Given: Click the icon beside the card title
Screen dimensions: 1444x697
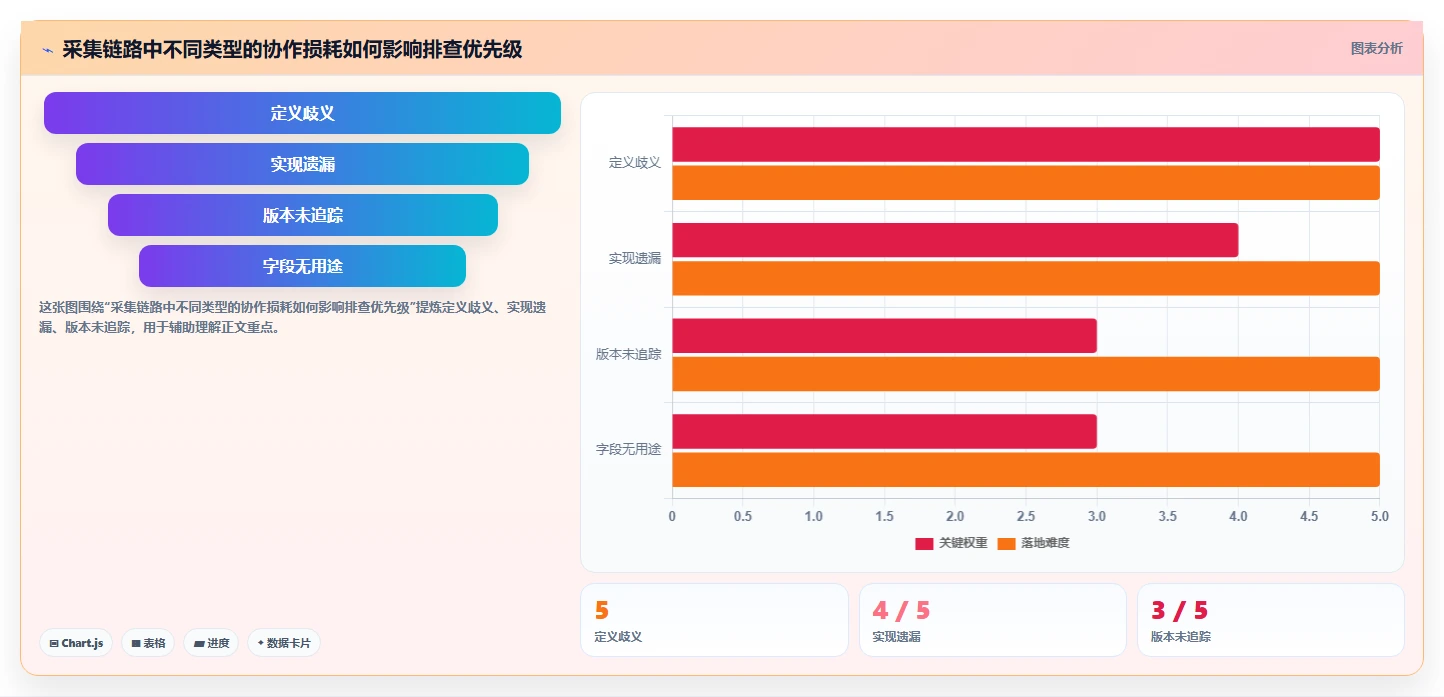Looking at the screenshot, I should pyautogui.click(x=47, y=50).
